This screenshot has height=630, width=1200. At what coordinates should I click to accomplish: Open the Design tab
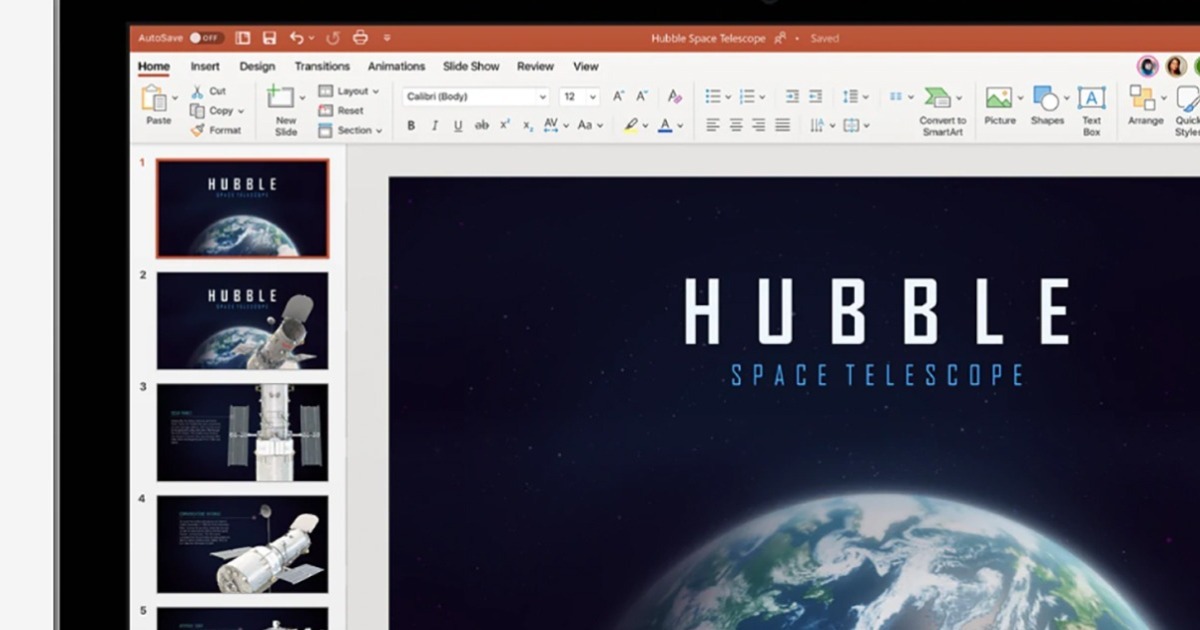(x=257, y=67)
